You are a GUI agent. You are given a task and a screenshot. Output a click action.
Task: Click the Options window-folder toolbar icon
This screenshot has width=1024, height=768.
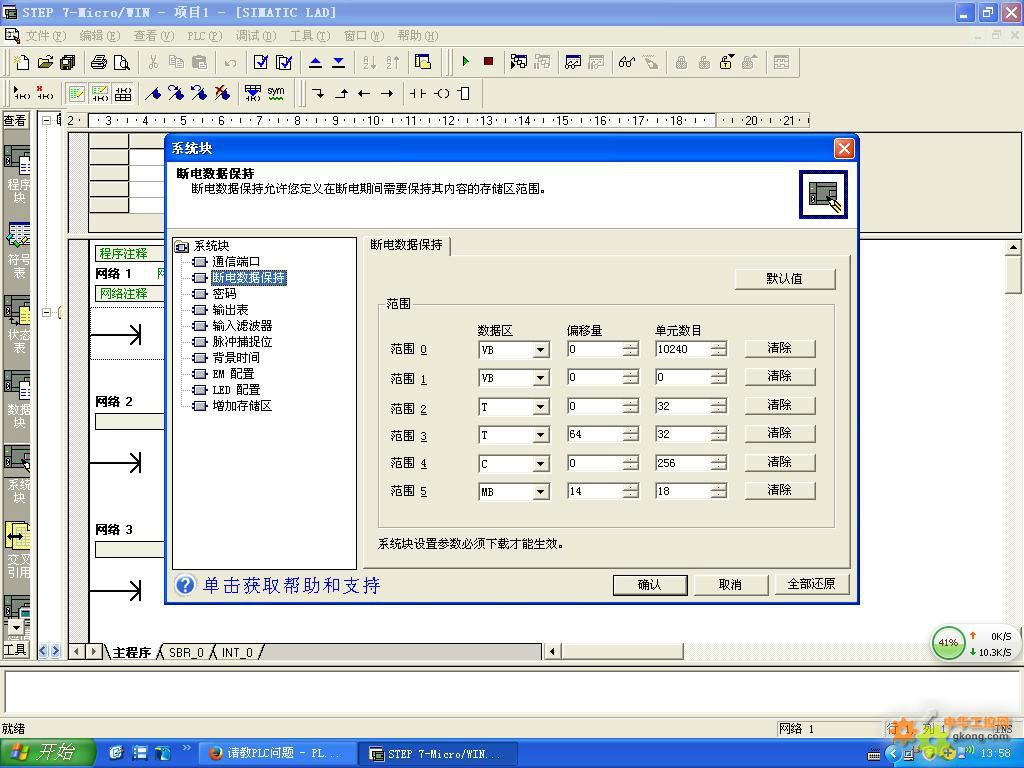(x=423, y=62)
